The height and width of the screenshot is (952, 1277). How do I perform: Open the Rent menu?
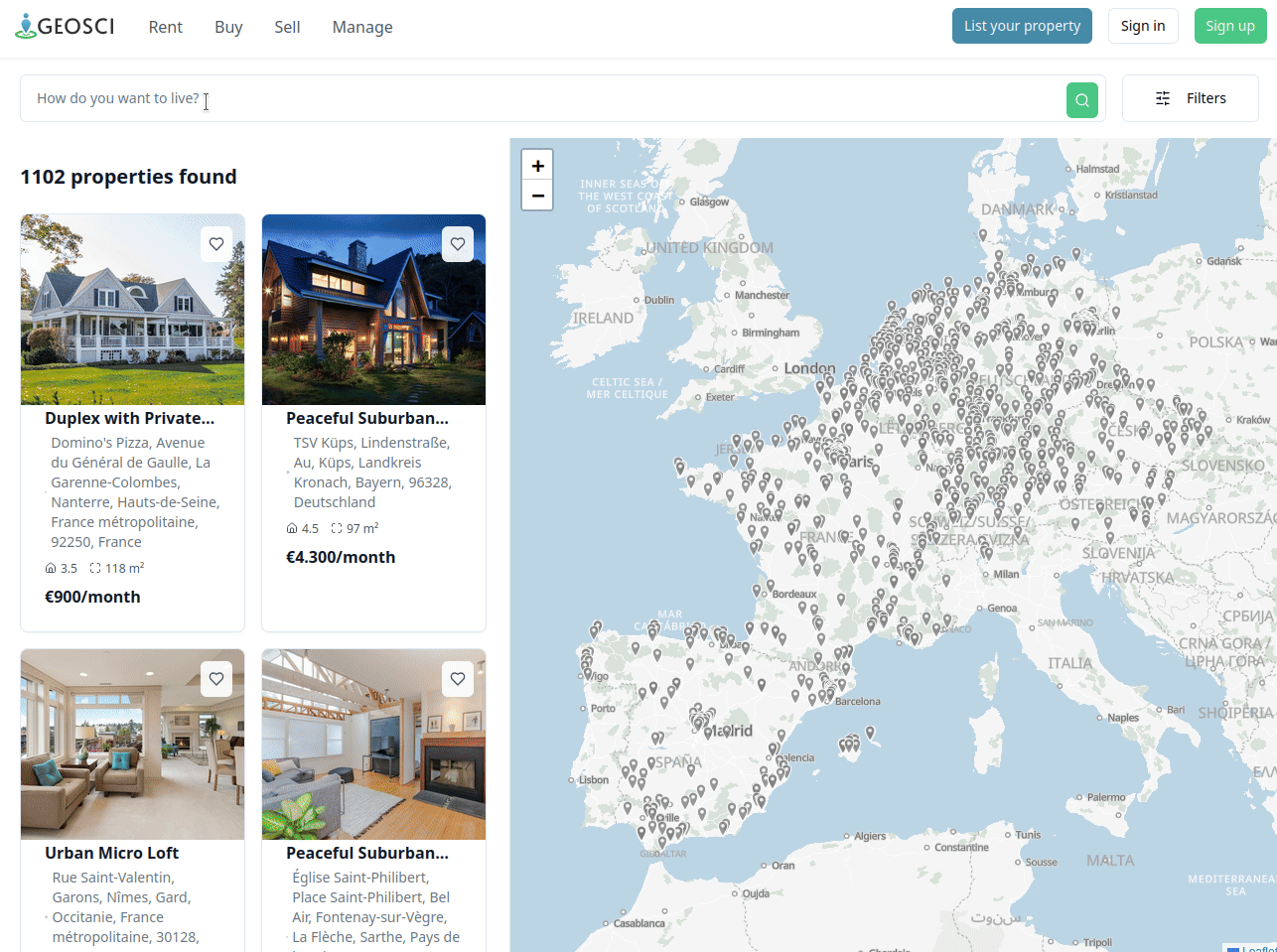tap(165, 27)
